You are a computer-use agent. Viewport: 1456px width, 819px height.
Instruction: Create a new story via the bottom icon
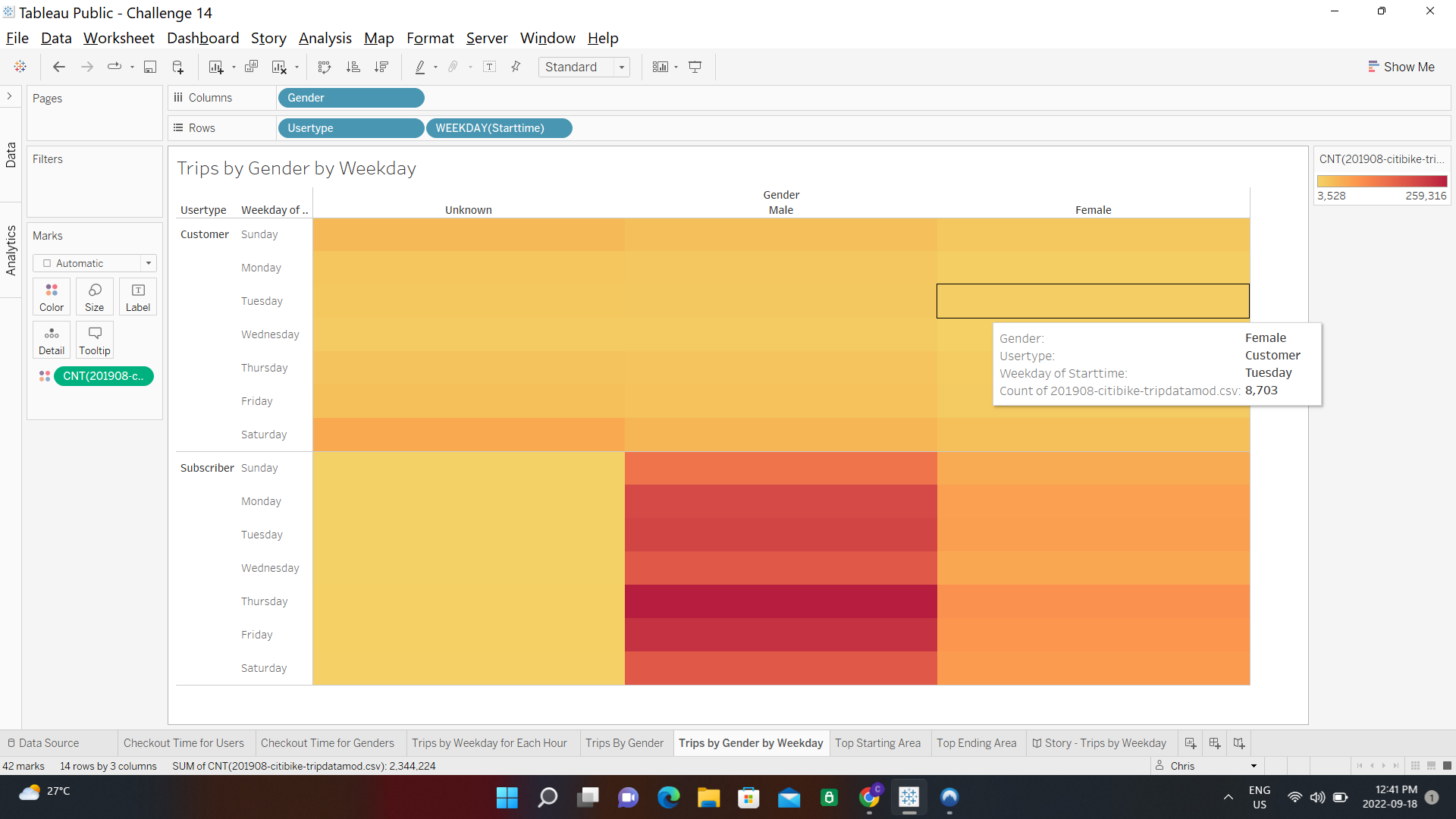click(x=1238, y=743)
